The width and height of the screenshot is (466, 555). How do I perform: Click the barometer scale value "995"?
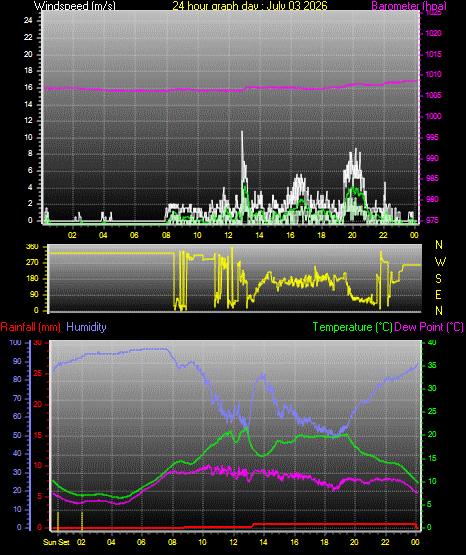[432, 137]
